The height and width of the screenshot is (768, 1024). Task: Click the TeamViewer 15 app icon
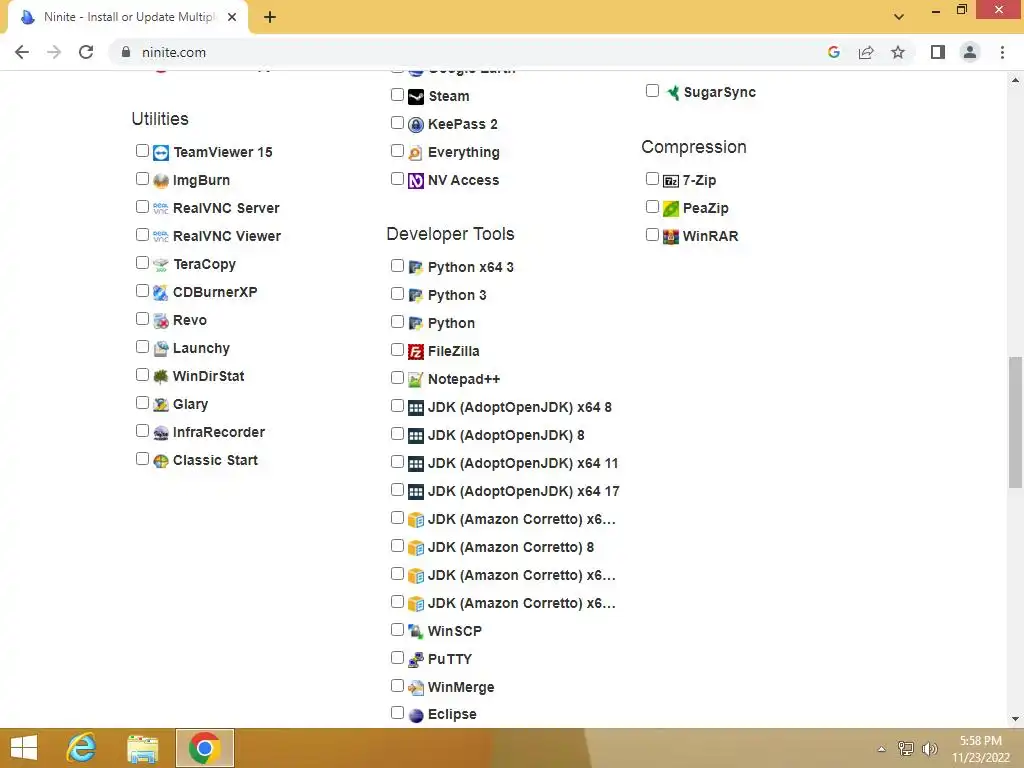161,153
